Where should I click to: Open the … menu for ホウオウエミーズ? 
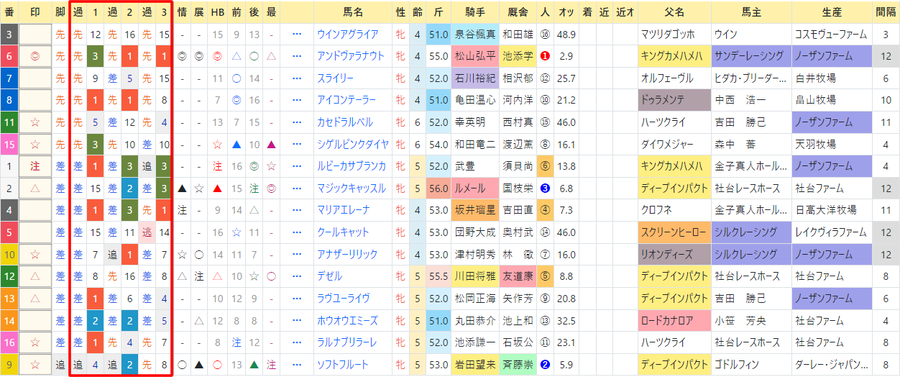point(297,320)
